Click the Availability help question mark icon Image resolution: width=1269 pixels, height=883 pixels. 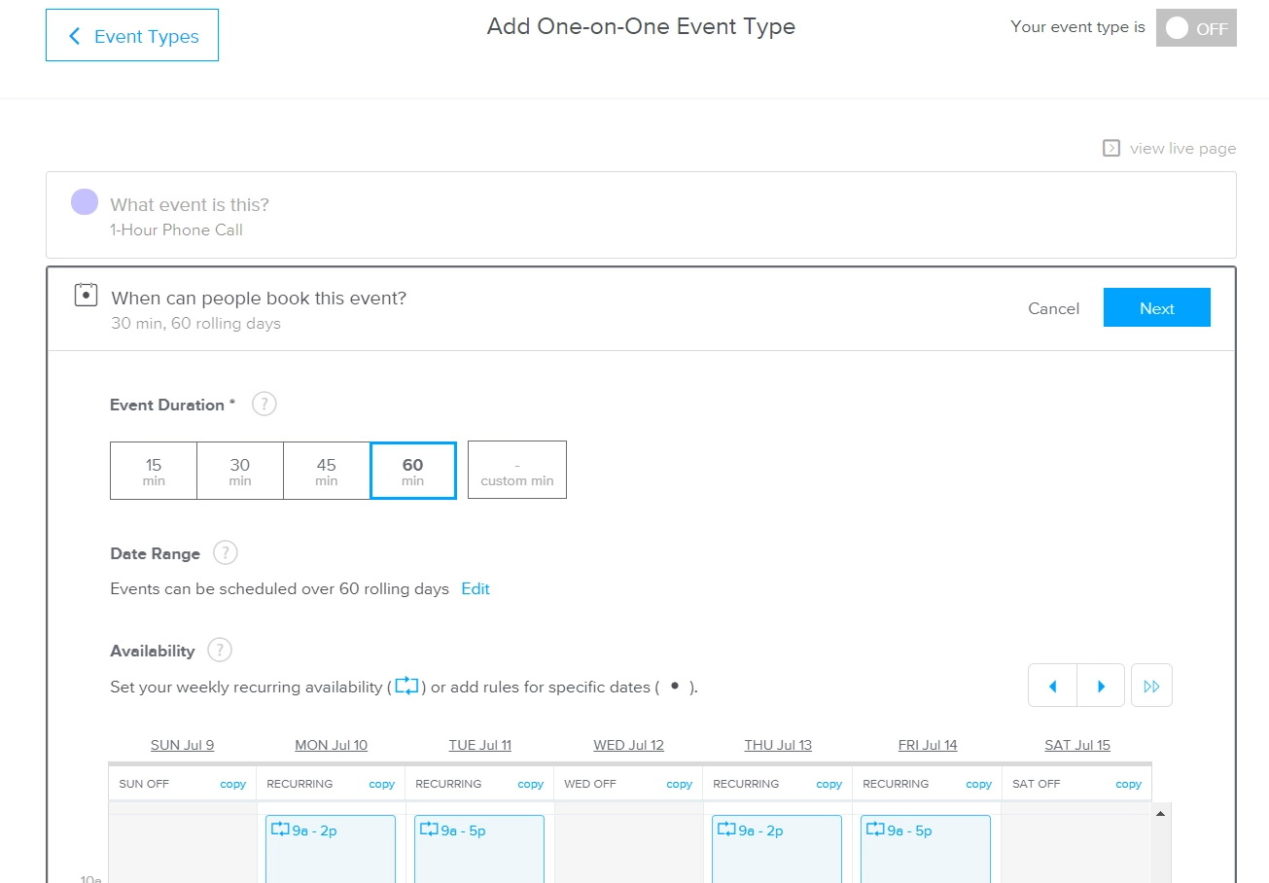[220, 650]
